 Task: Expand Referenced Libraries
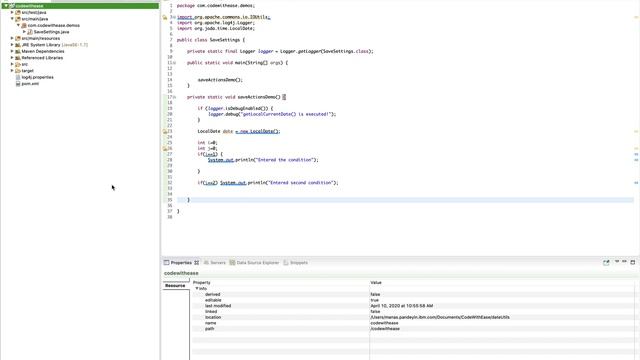(x=12, y=58)
